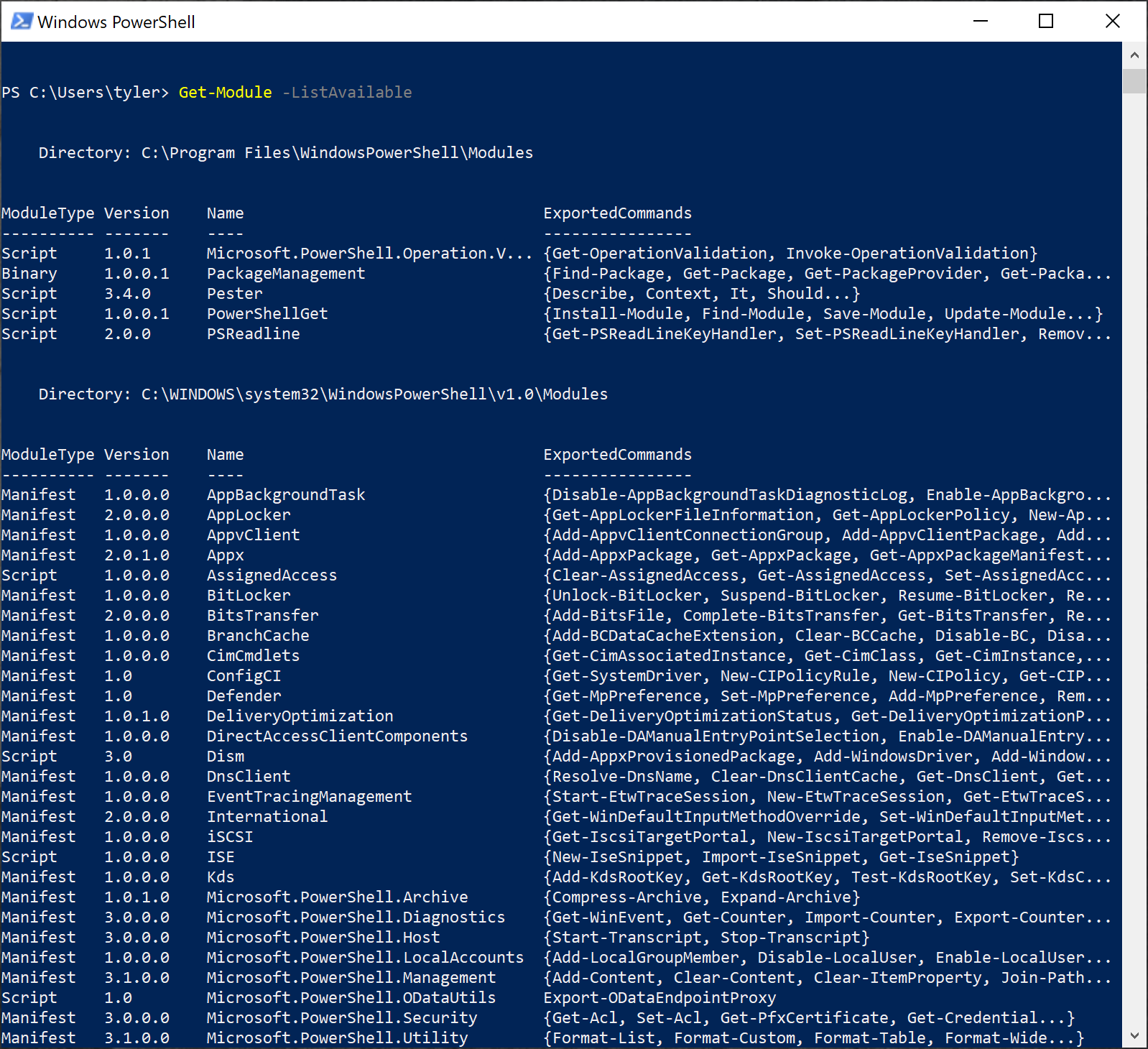The image size is (1148, 1049).
Task: Select the AppvClient module name
Action: 254,535
